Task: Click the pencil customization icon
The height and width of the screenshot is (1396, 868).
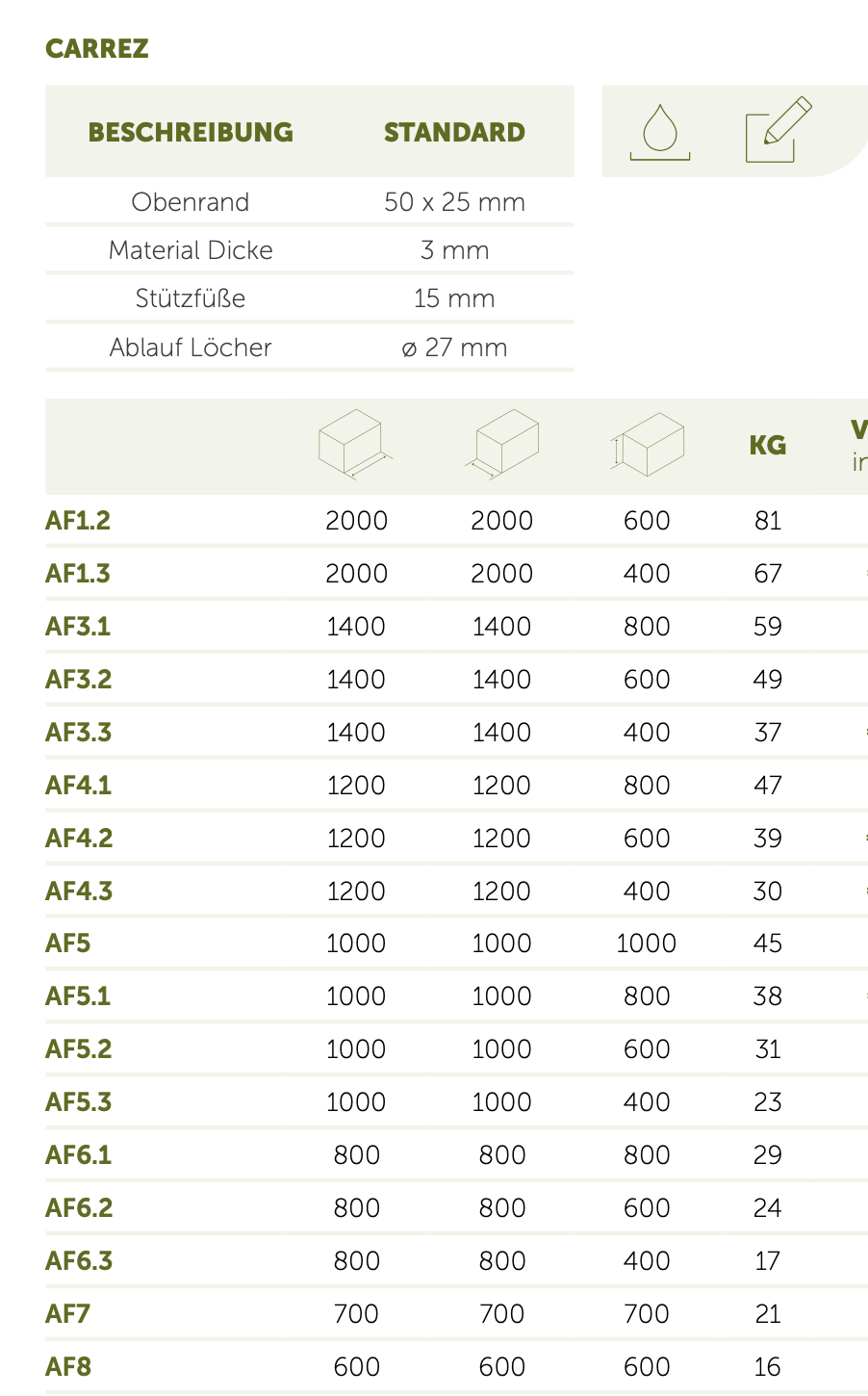Action: pos(778,130)
